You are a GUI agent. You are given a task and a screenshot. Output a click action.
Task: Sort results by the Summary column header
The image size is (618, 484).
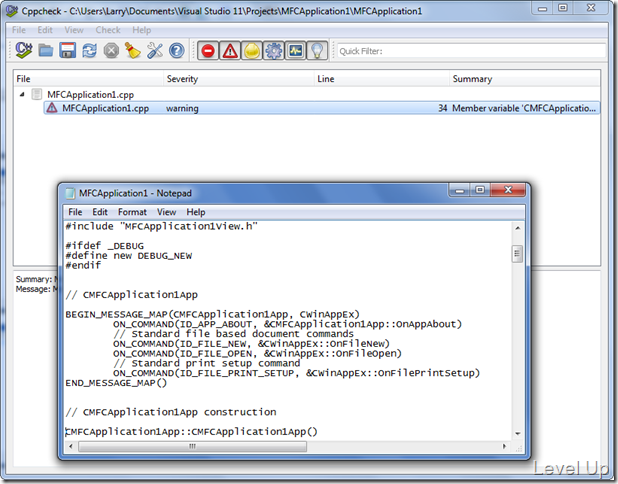click(525, 79)
